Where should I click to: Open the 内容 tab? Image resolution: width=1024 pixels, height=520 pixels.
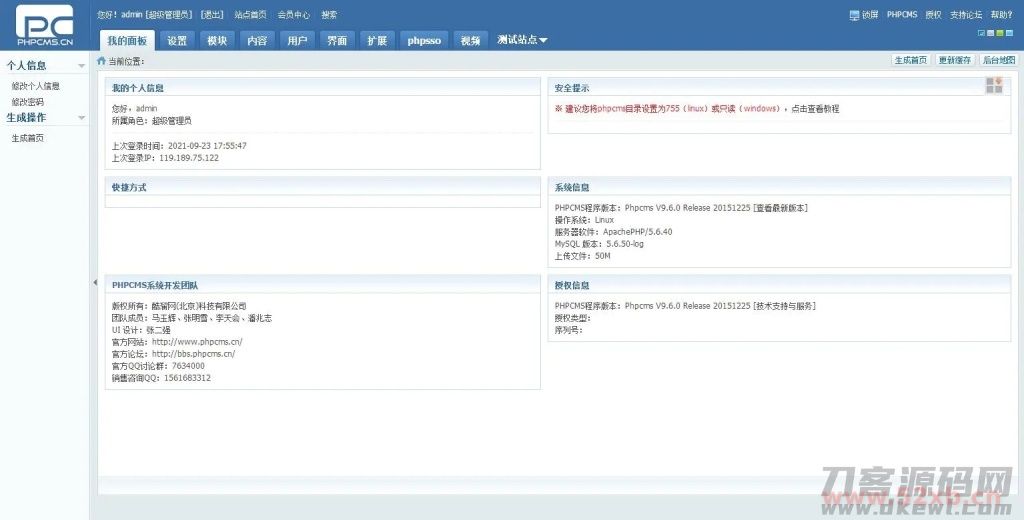257,41
